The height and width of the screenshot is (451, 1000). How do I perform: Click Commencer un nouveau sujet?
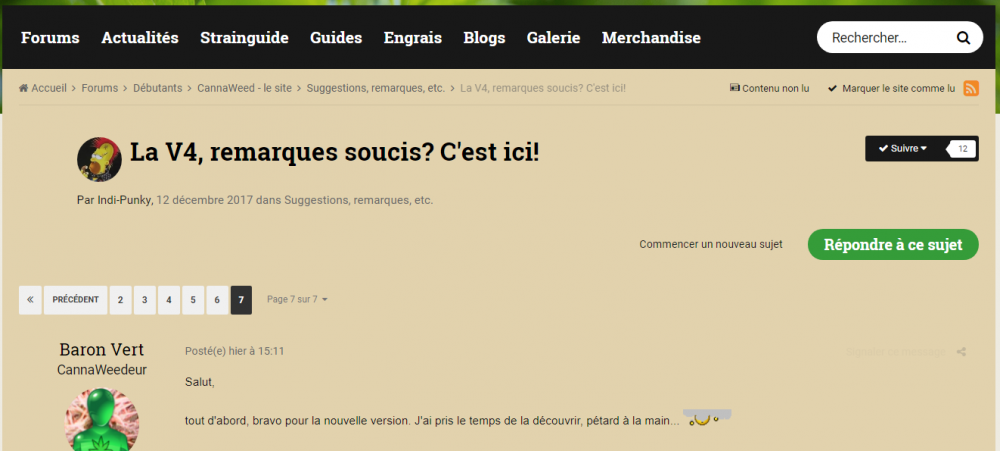(x=711, y=244)
